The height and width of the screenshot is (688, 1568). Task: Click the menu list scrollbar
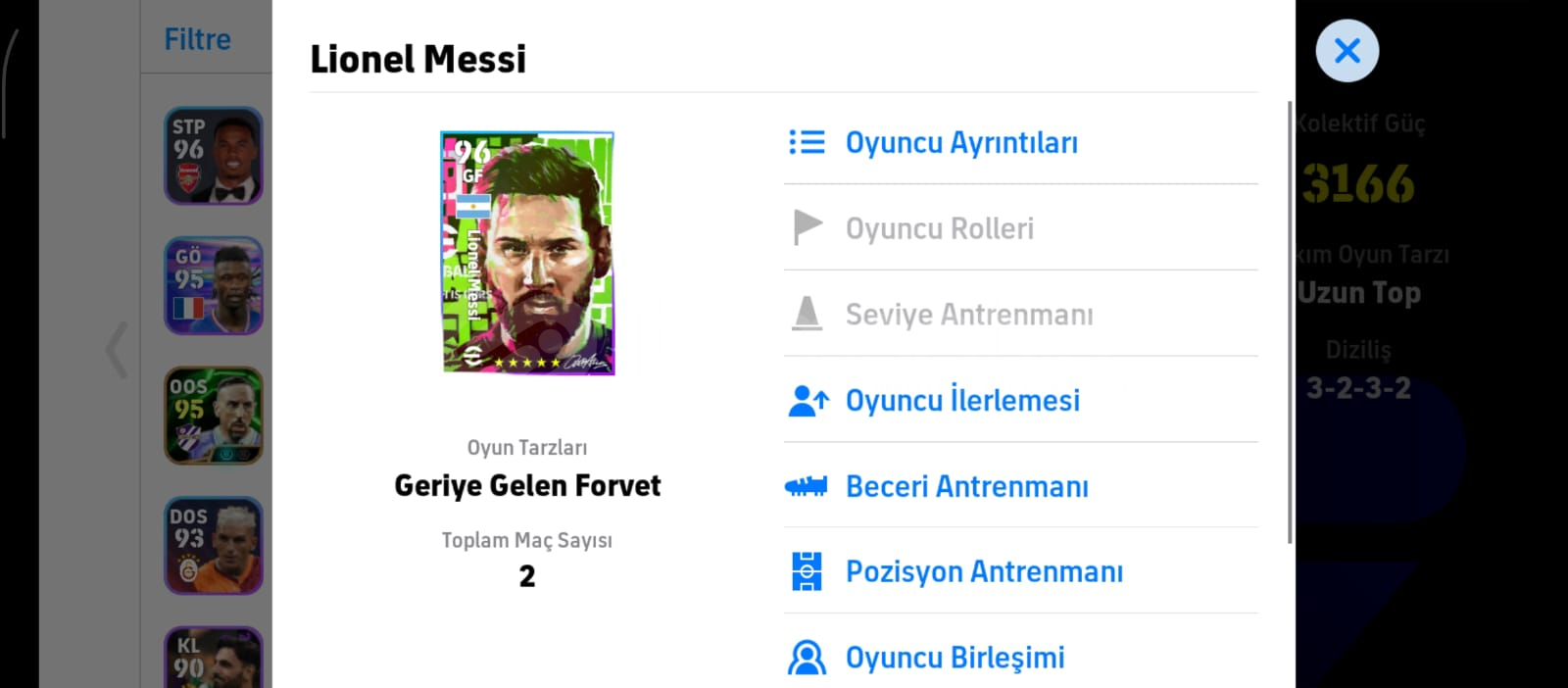tap(1290, 321)
